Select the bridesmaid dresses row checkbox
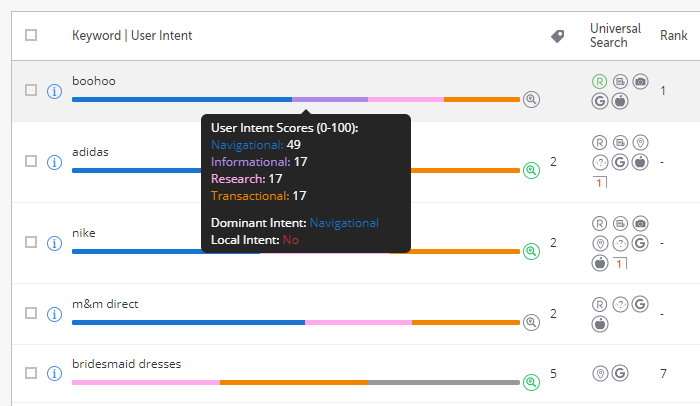 pyautogui.click(x=31, y=373)
